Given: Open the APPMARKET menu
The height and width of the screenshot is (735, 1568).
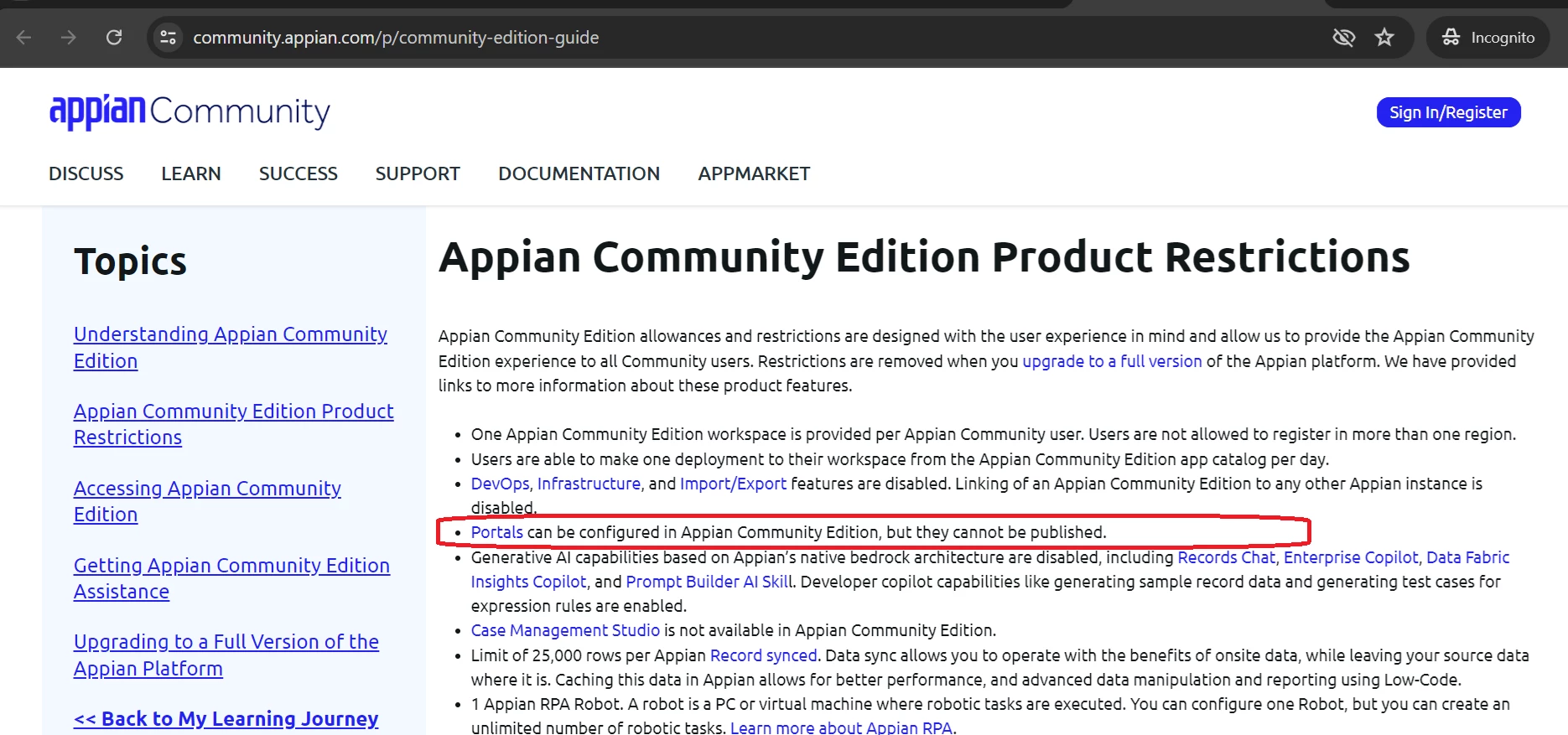Looking at the screenshot, I should click(754, 173).
